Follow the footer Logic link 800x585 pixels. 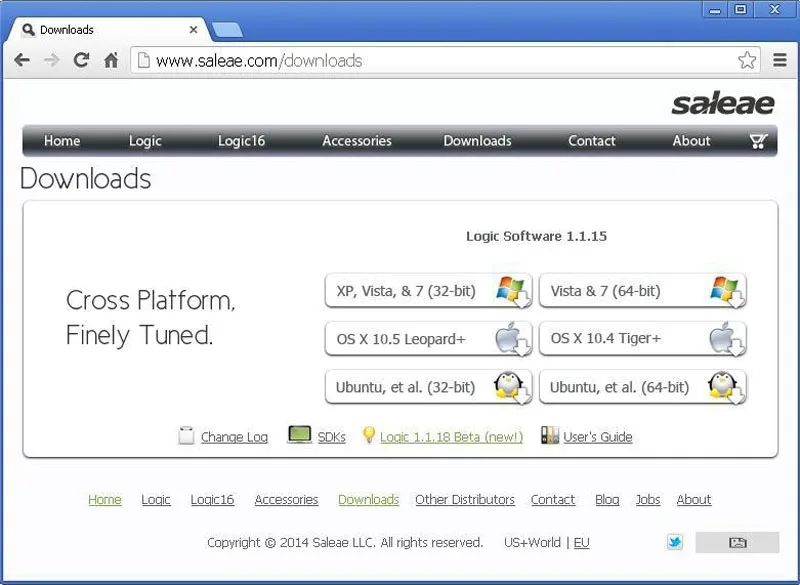[x=156, y=499]
